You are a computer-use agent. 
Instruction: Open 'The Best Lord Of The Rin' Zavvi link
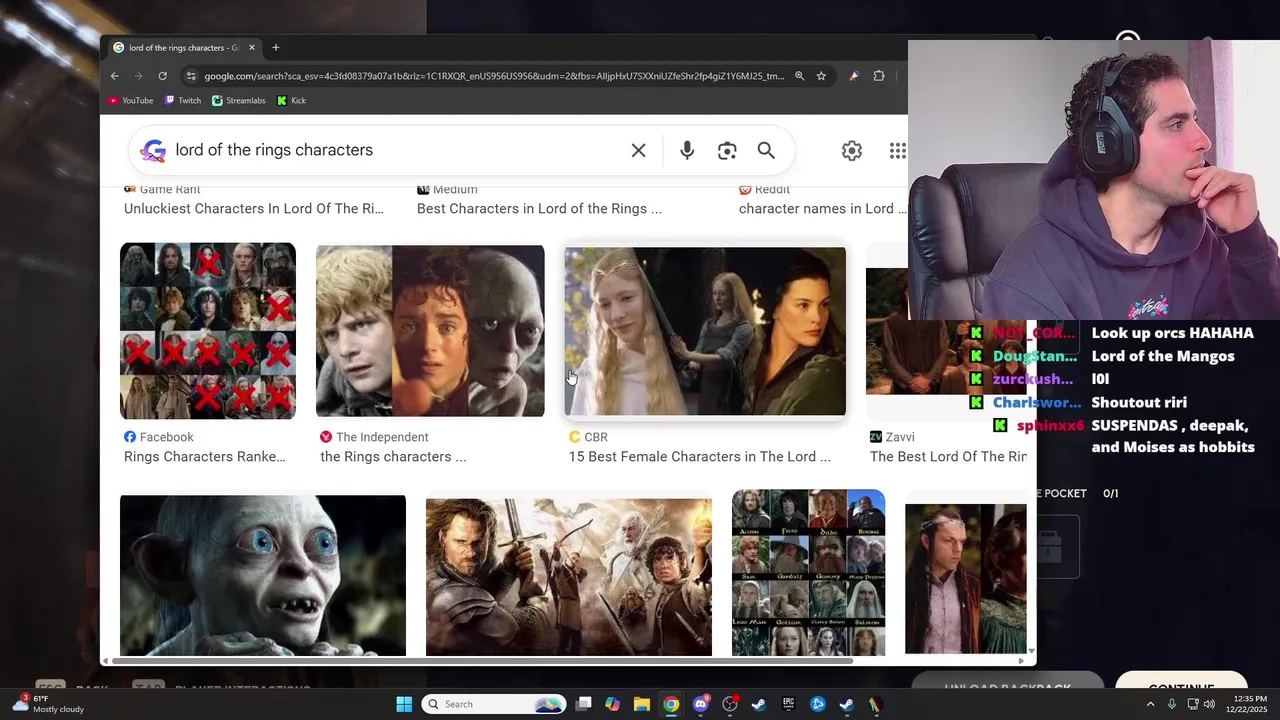point(948,457)
